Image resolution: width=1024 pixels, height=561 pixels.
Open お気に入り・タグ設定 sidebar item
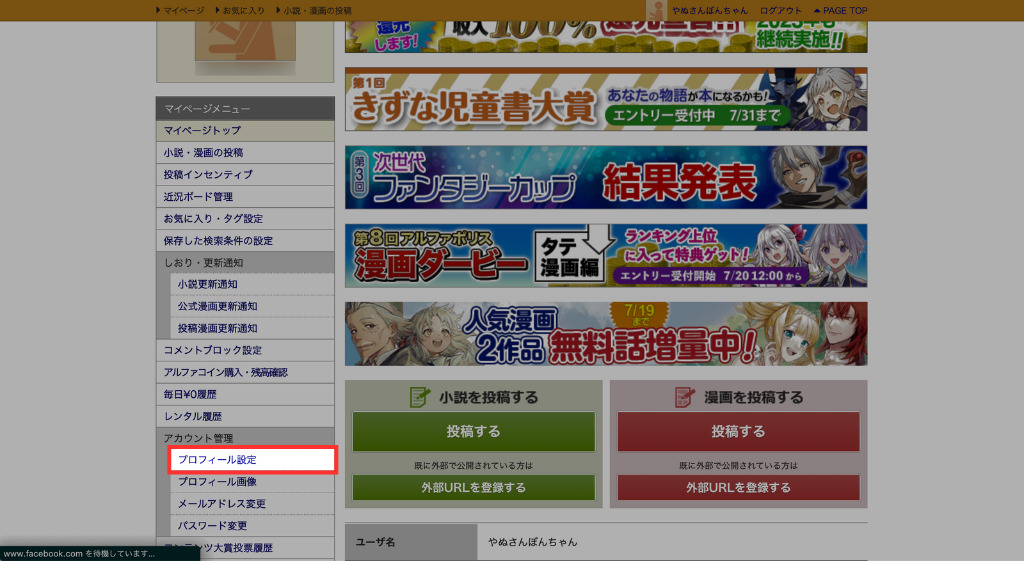(245, 219)
